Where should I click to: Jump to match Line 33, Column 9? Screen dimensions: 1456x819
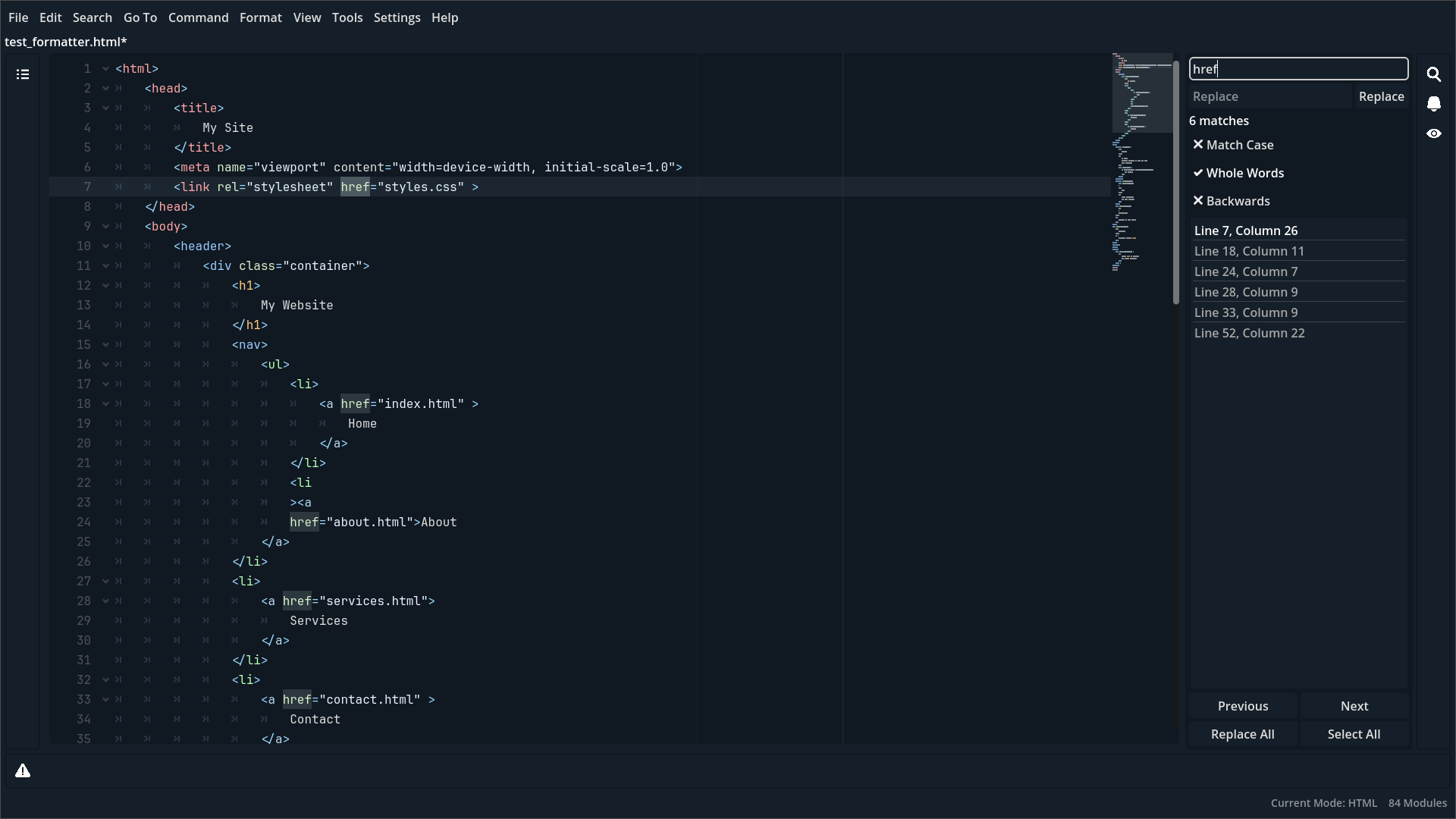tap(1298, 312)
